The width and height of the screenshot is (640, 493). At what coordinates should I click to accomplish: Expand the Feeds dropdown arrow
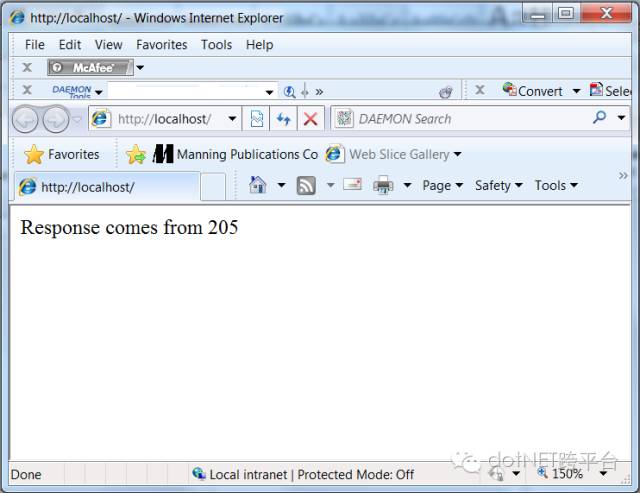pos(331,186)
